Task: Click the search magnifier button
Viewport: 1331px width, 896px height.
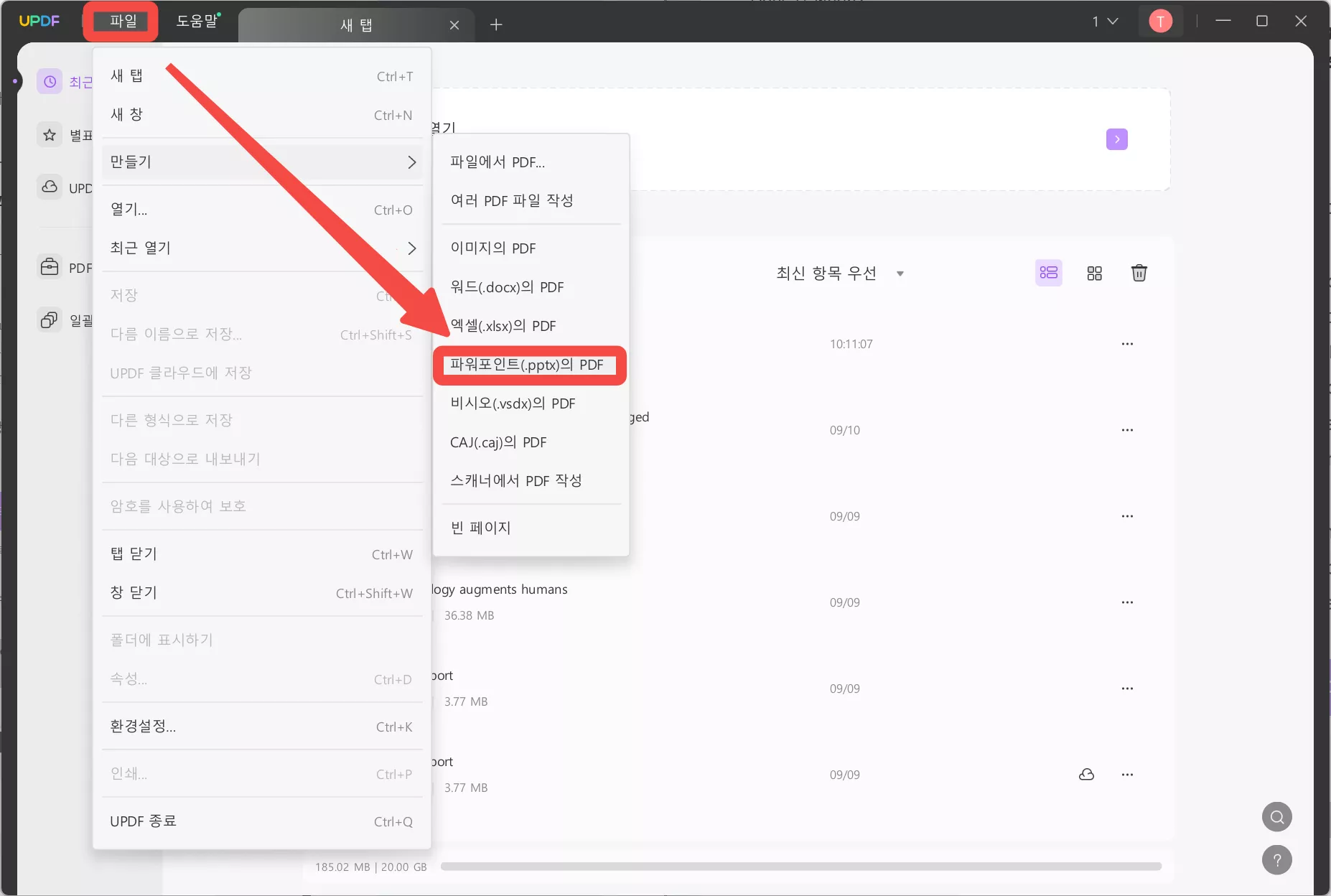Action: (1277, 817)
